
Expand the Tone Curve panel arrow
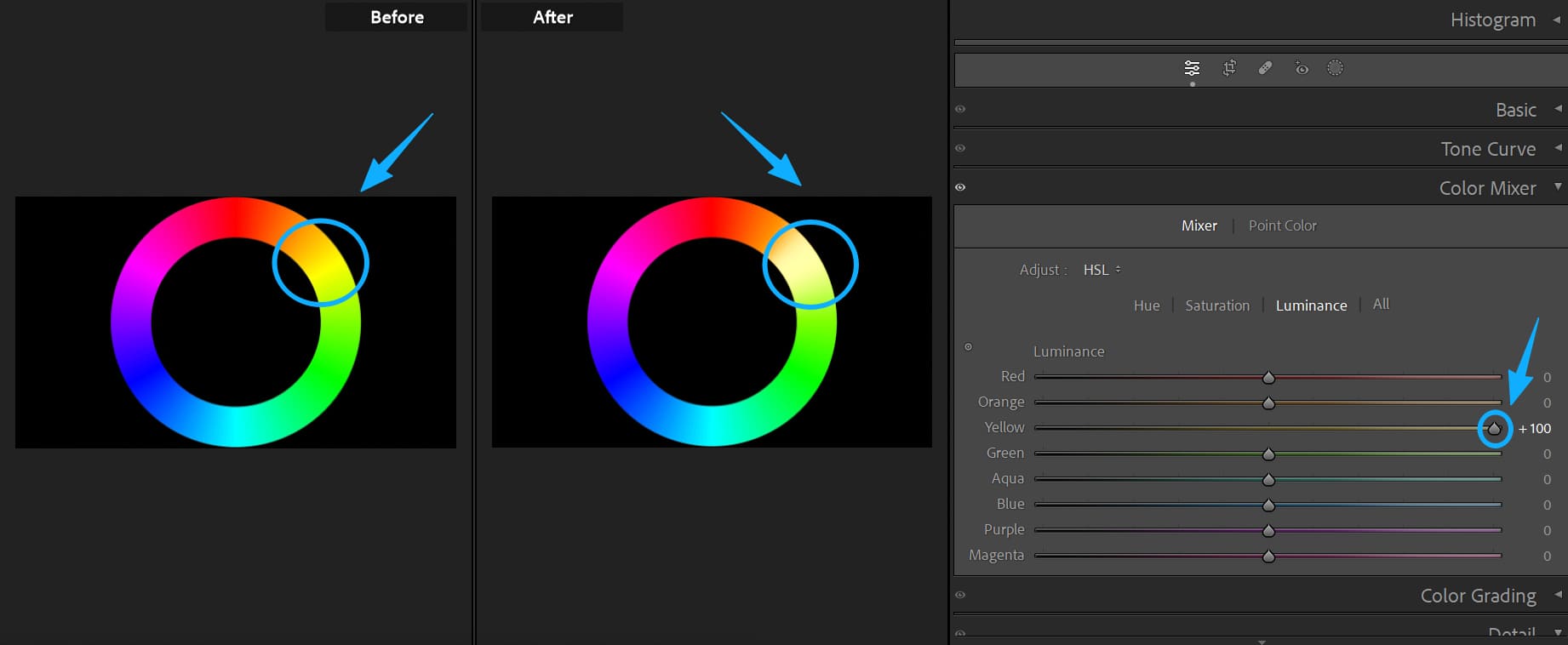tap(1557, 148)
